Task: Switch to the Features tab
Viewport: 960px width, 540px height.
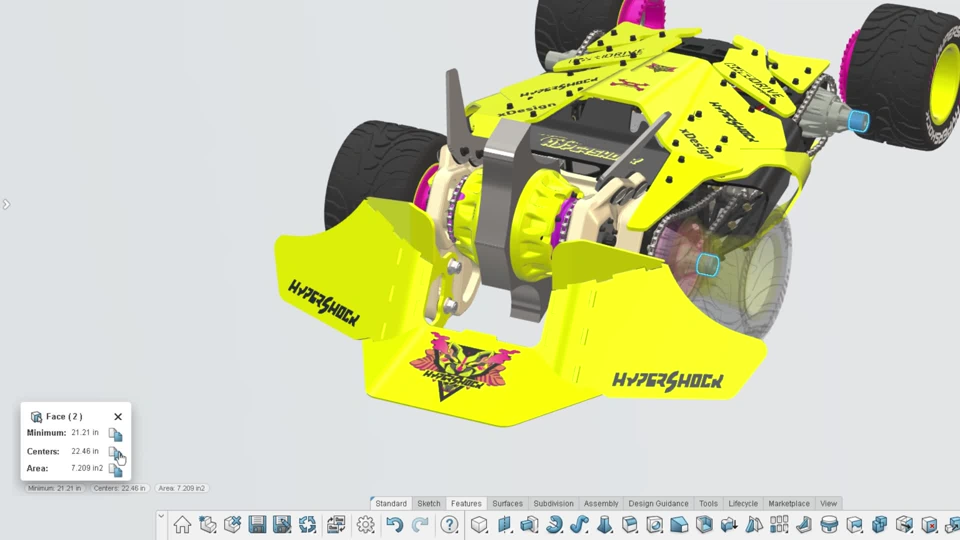Action: pyautogui.click(x=466, y=503)
